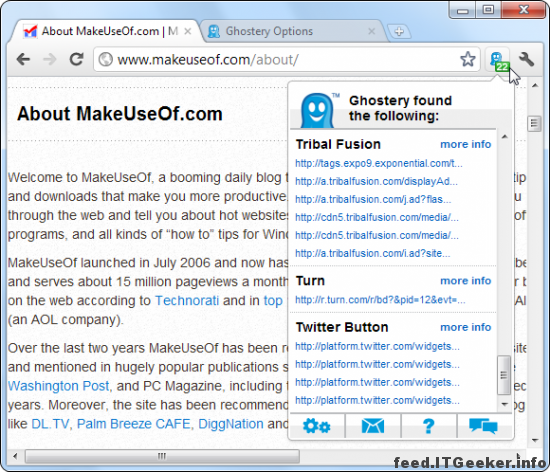550x472 pixels.
Task: Maximize the Chrome window
Action: [488, 10]
